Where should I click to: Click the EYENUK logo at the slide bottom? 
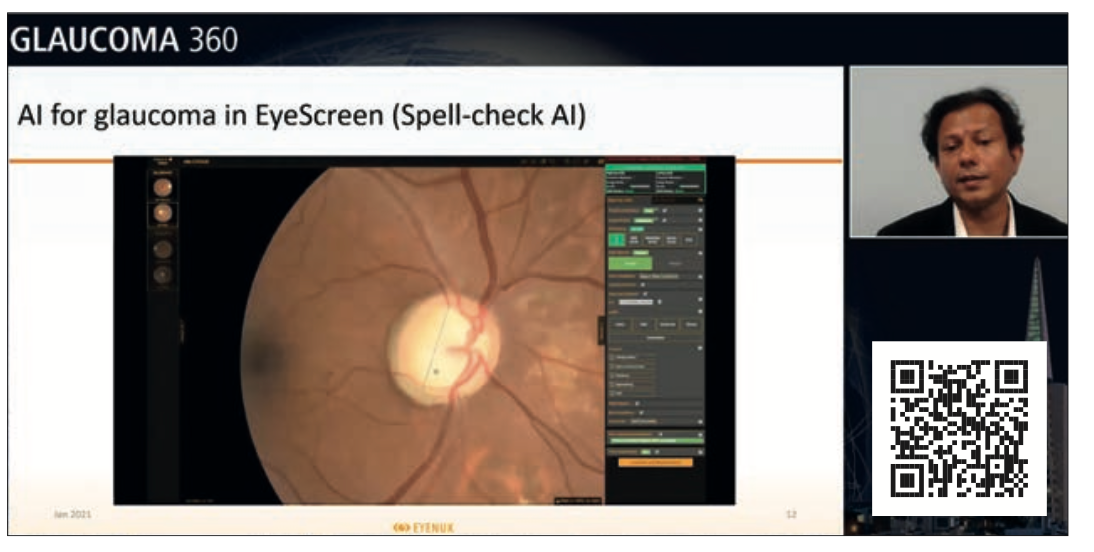coord(424,528)
